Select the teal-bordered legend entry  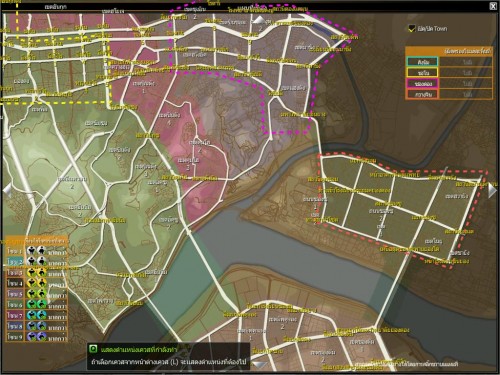[x=422, y=62]
